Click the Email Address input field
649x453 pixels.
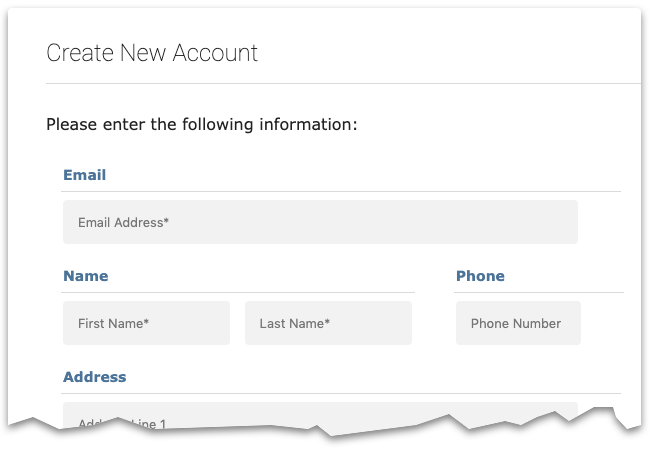pos(320,222)
